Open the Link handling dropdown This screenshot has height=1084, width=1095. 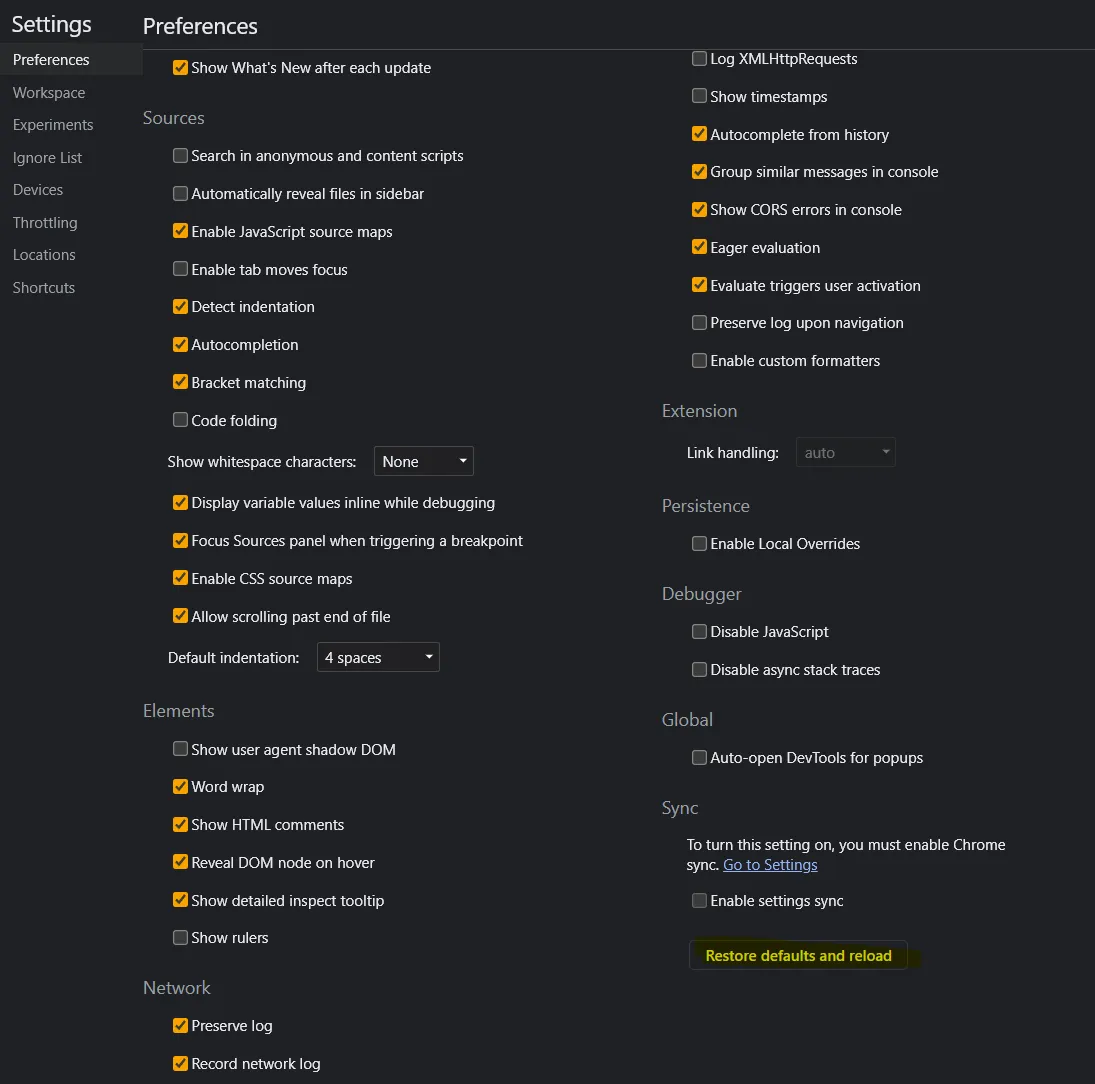pos(845,453)
